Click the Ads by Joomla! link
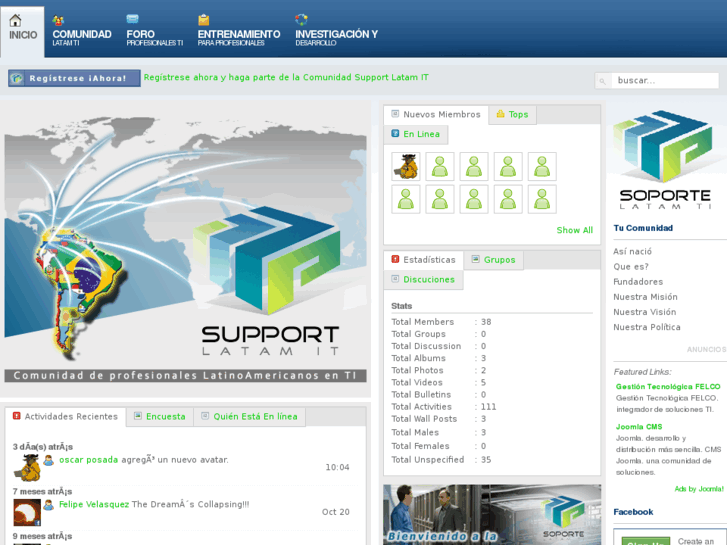 point(699,489)
